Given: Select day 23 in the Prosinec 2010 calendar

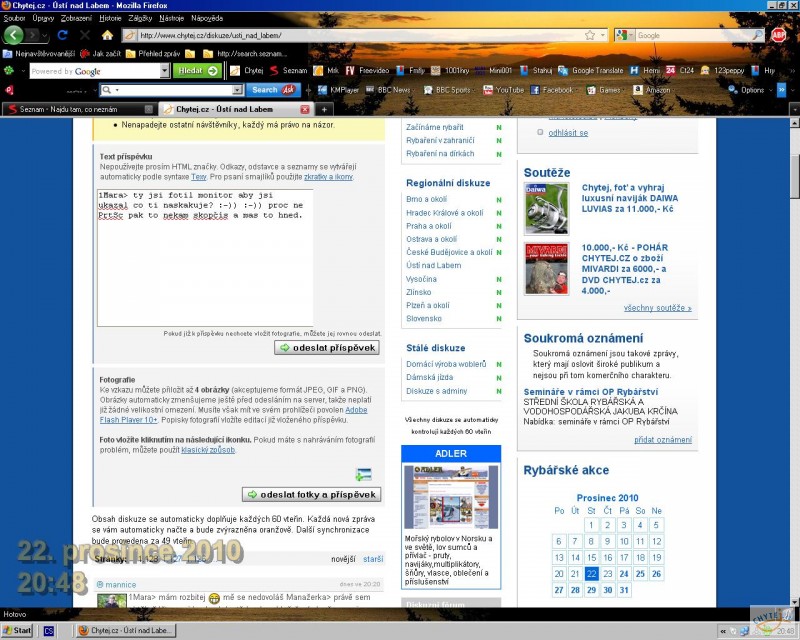Looking at the screenshot, I should (607, 574).
